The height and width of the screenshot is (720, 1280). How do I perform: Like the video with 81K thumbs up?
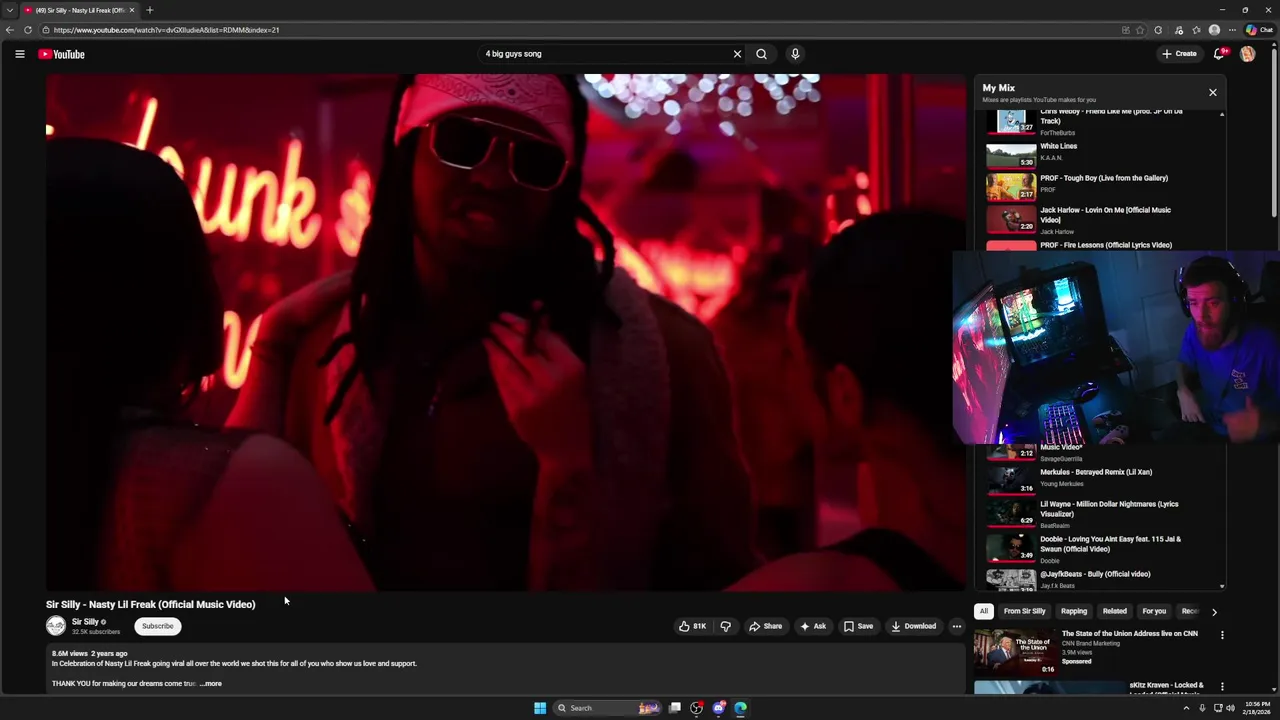click(692, 626)
